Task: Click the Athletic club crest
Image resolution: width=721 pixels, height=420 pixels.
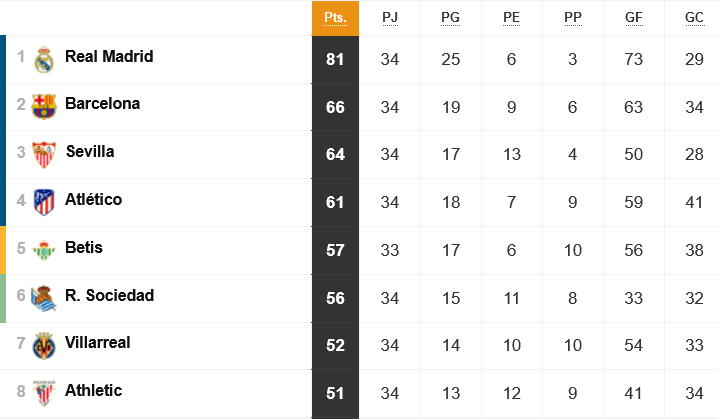Action: pos(44,393)
